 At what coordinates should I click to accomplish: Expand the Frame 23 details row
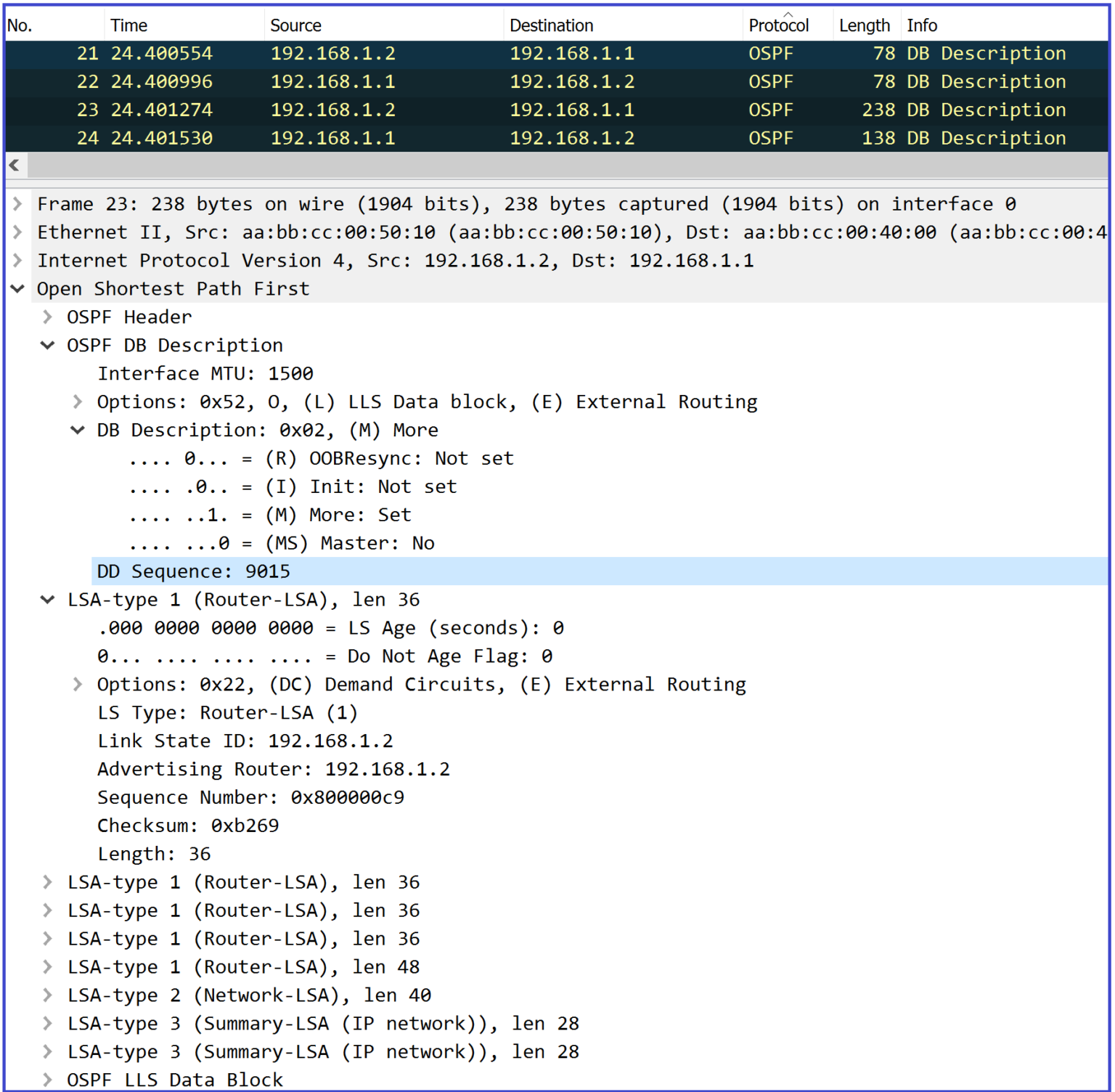pos(17,204)
